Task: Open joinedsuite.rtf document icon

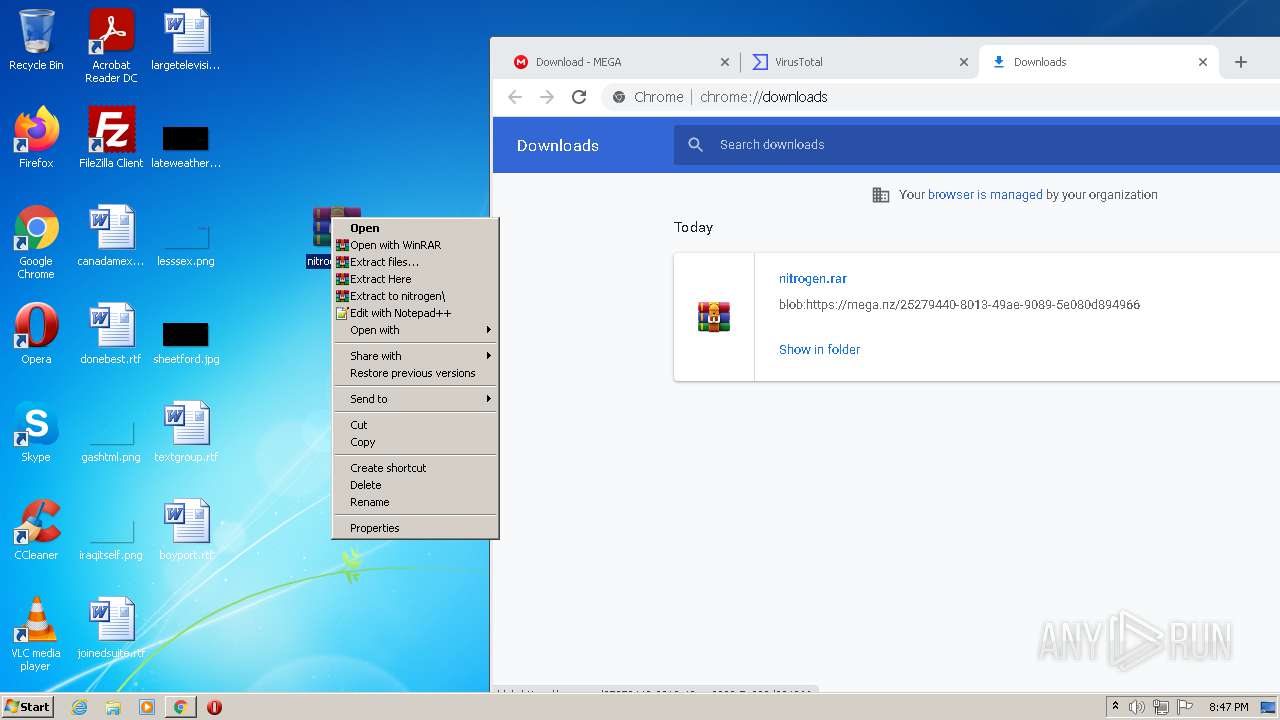Action: pyautogui.click(x=111, y=628)
